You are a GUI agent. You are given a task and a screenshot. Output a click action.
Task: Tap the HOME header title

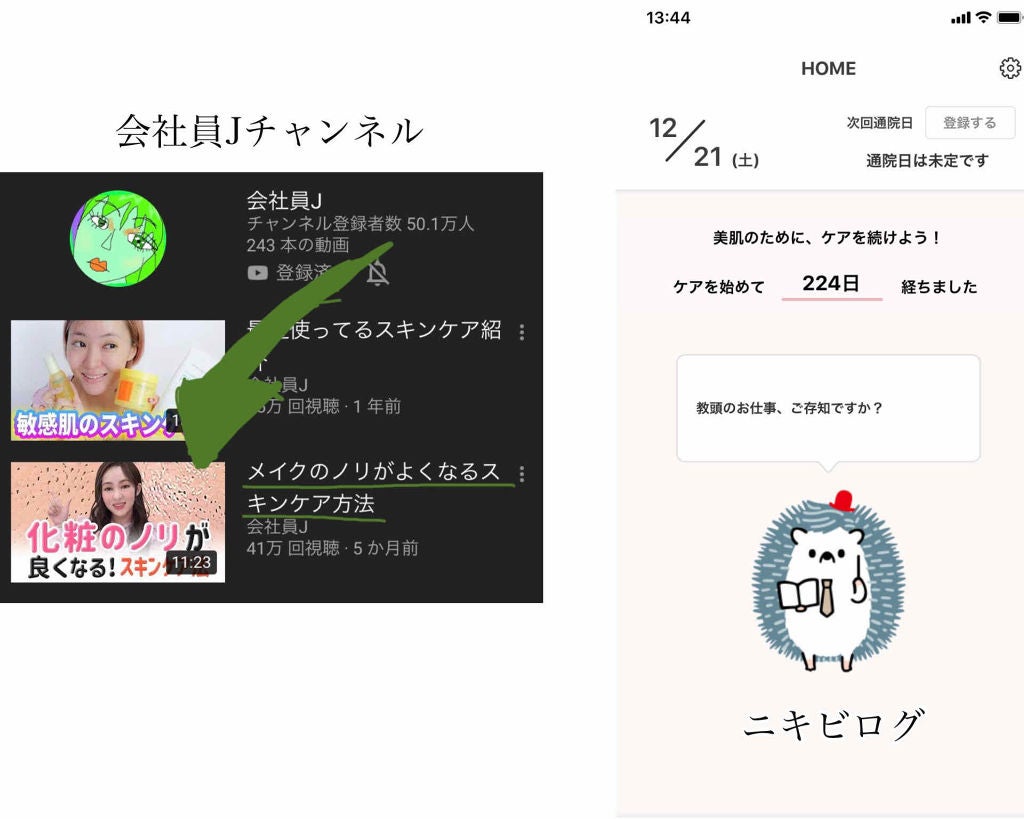point(828,69)
